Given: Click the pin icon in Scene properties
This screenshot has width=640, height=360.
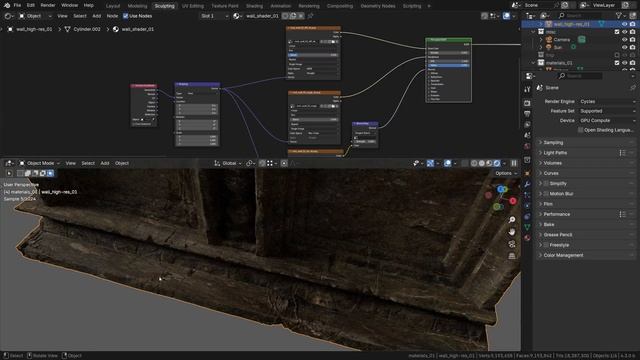Looking at the screenshot, I should point(633,88).
